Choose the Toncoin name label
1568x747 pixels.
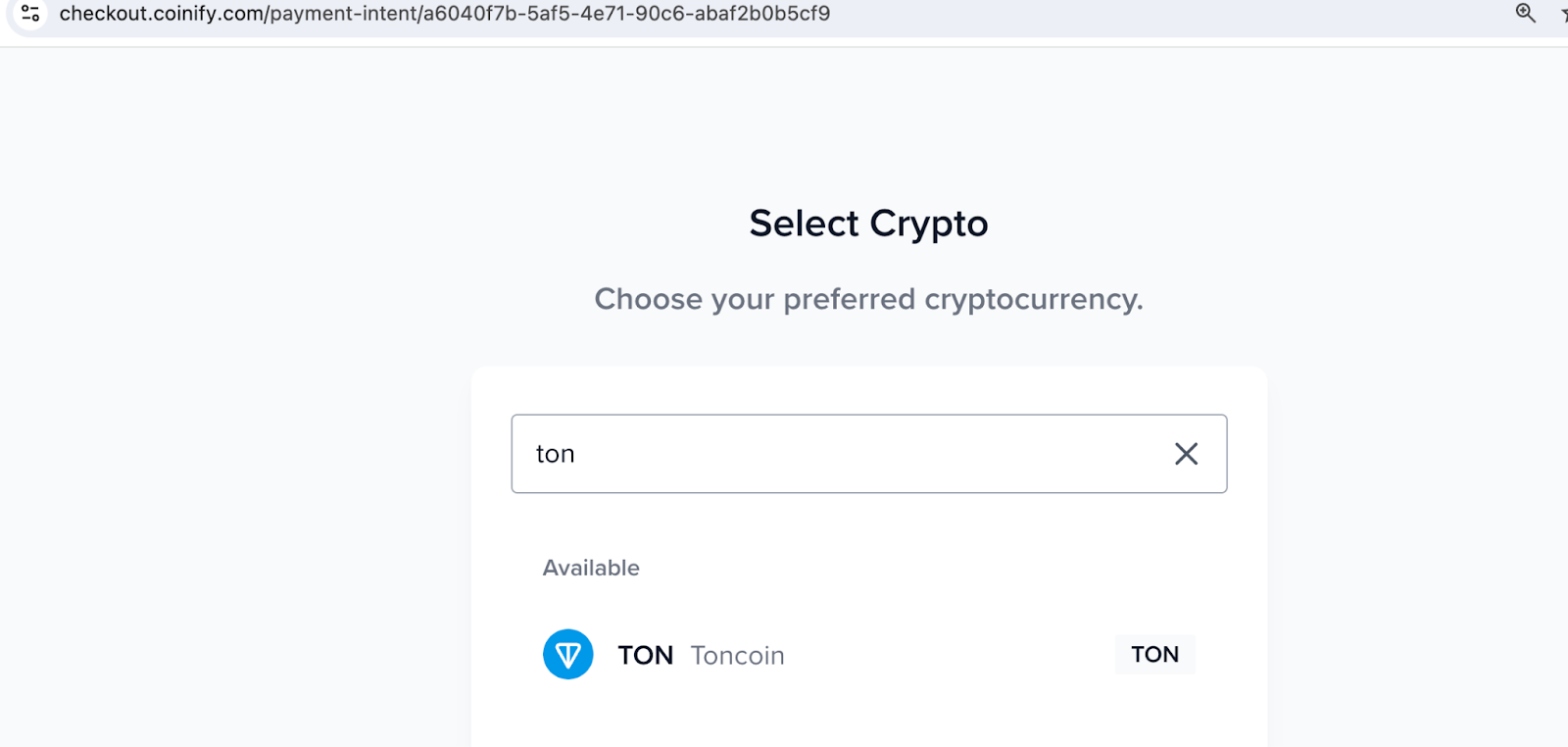[x=737, y=655]
